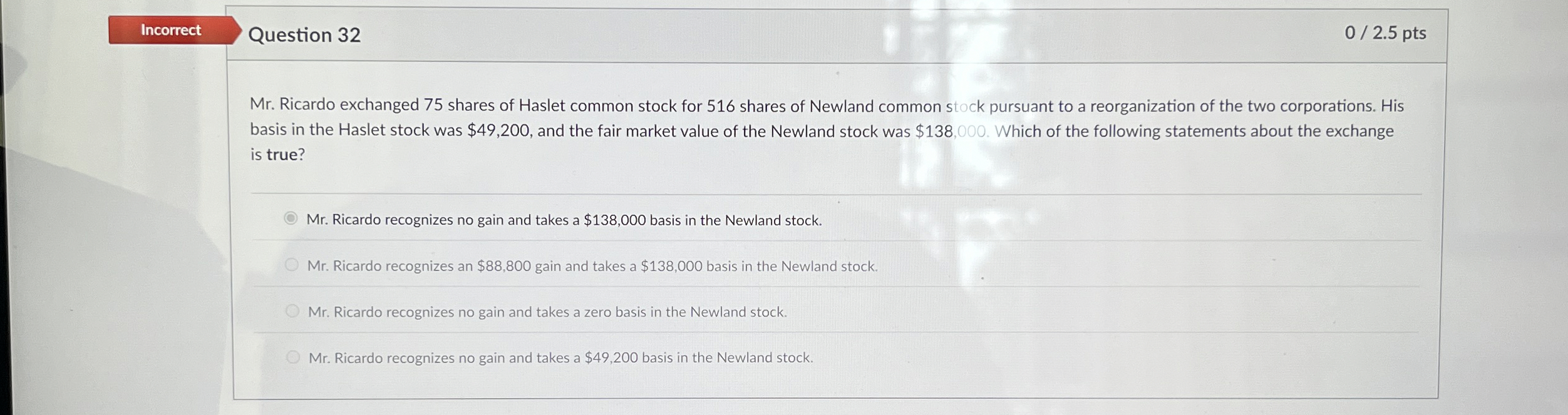Pick the $49,200 basis in Newland stock option
This screenshot has height=415, width=1568.
tap(292, 358)
